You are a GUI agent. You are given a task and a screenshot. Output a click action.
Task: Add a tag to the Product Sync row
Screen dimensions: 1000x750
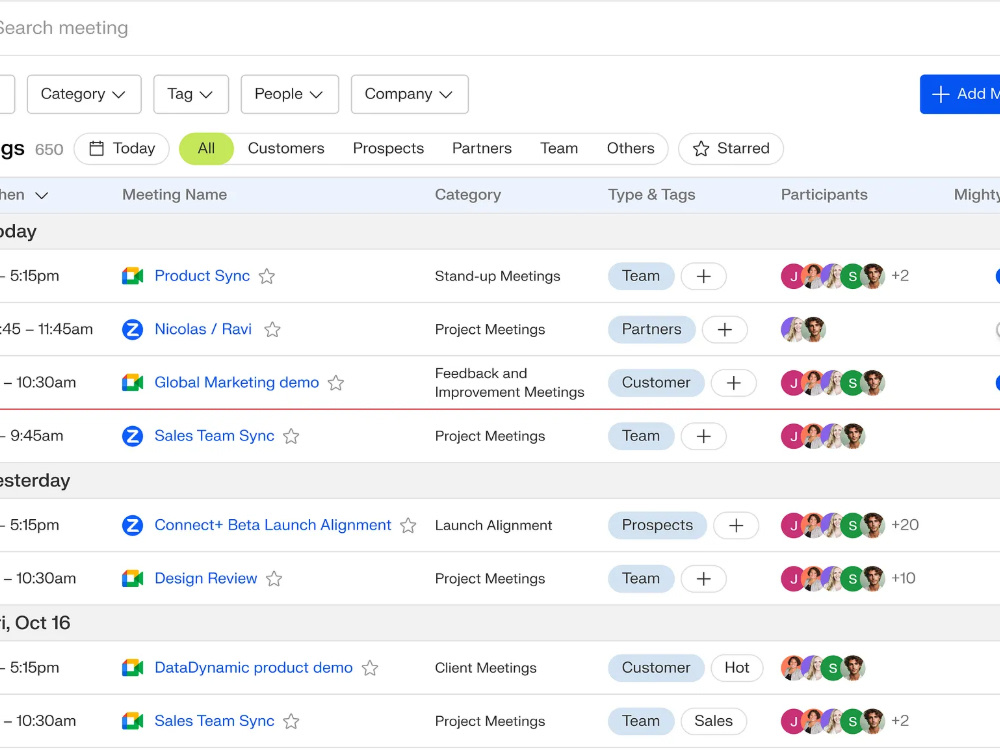703,276
